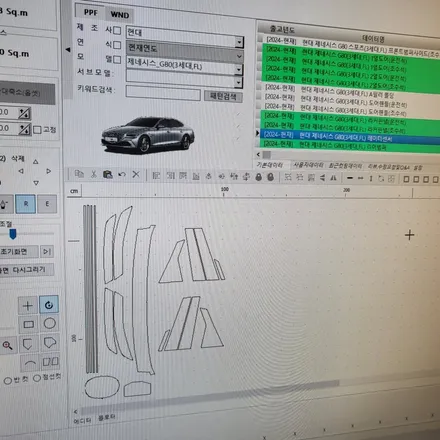440x440 pixels.
Task: Select the 반컷 radio button
Action: point(8,381)
